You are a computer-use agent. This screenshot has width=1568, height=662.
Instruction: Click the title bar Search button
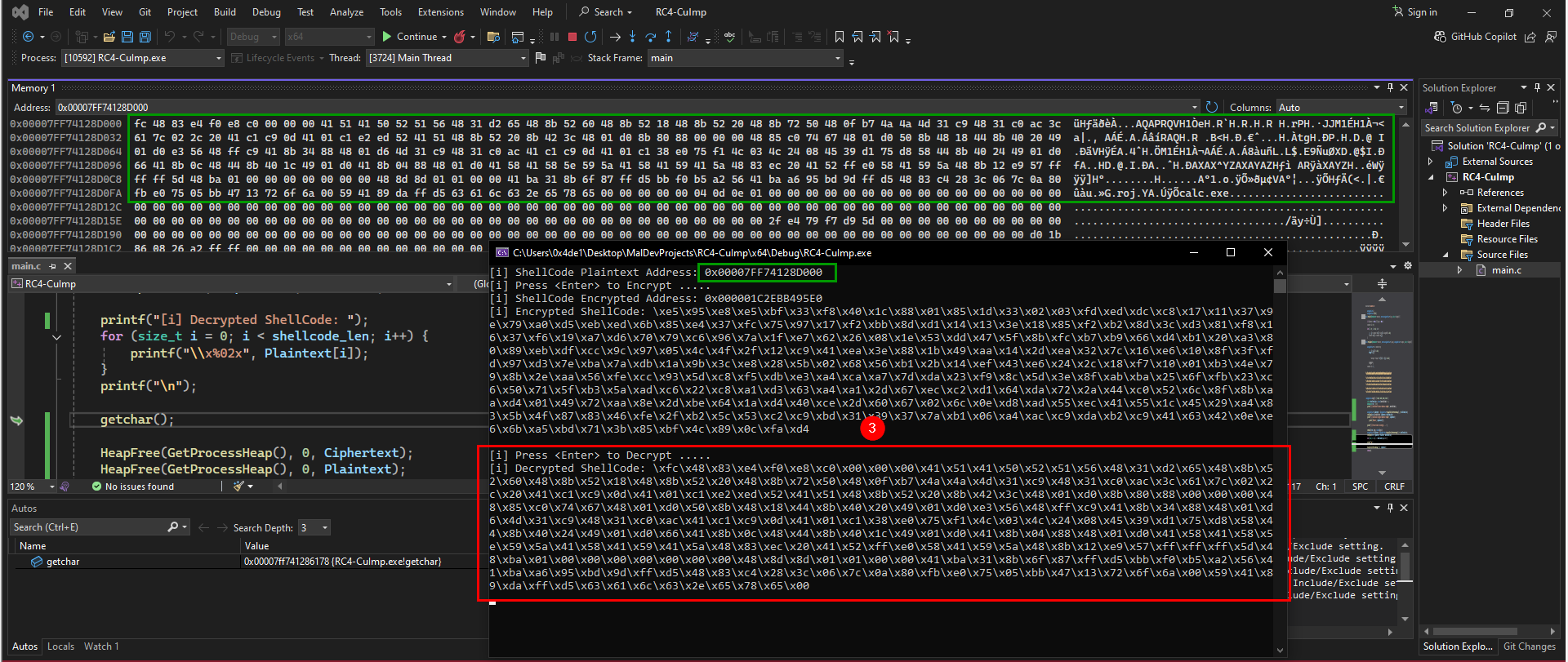pos(606,12)
